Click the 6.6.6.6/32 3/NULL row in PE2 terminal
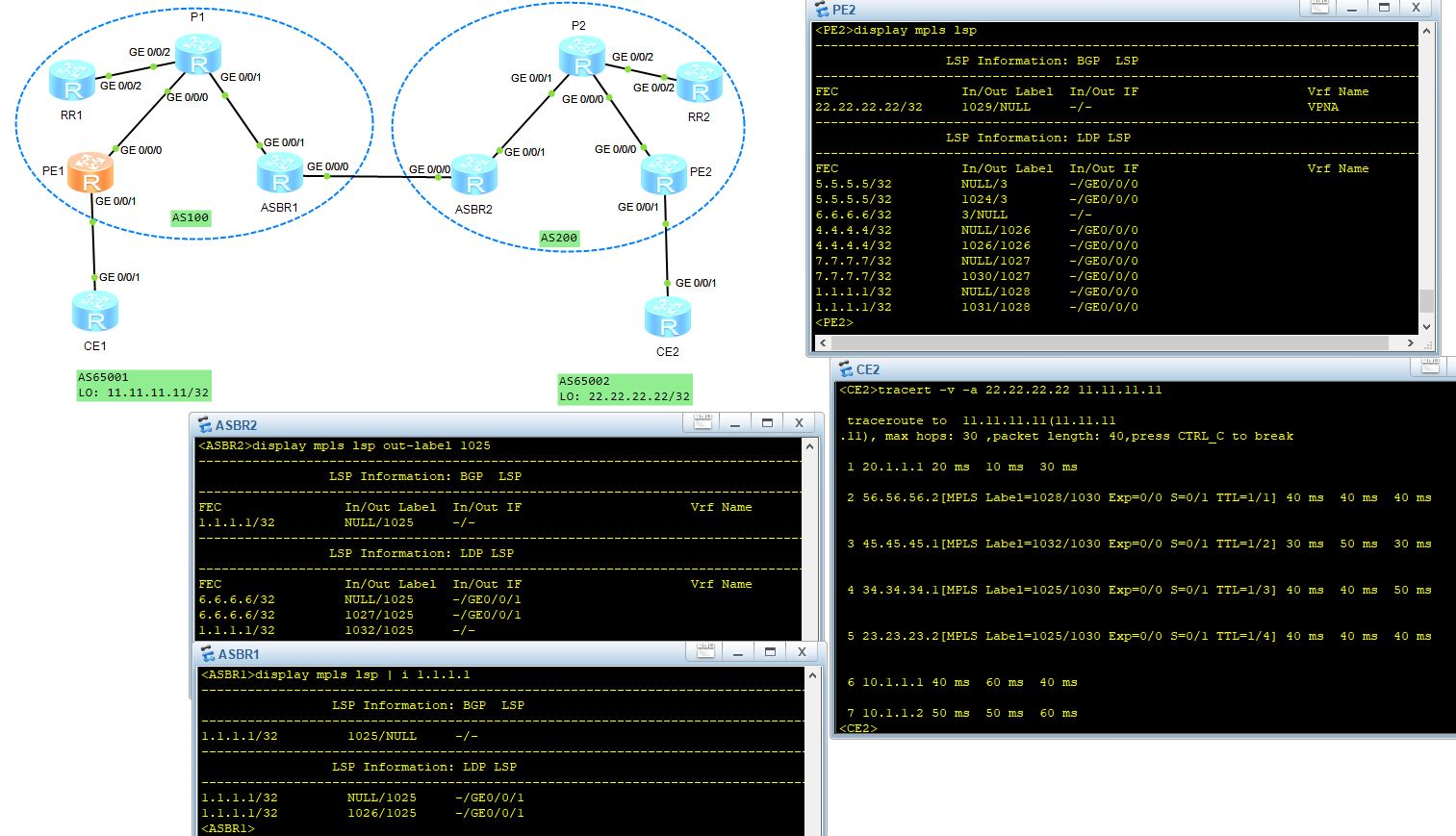The height and width of the screenshot is (836, 1456). (955, 215)
